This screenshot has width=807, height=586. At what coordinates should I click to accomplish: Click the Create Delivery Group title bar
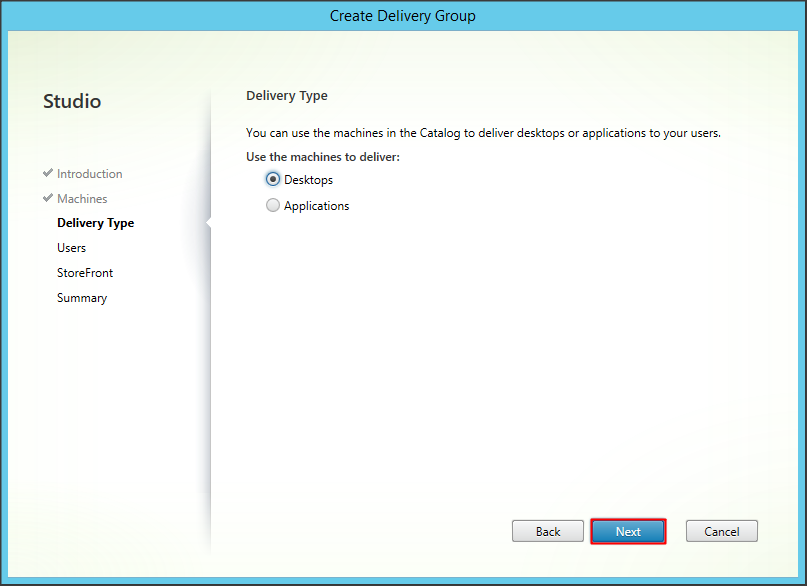403,16
